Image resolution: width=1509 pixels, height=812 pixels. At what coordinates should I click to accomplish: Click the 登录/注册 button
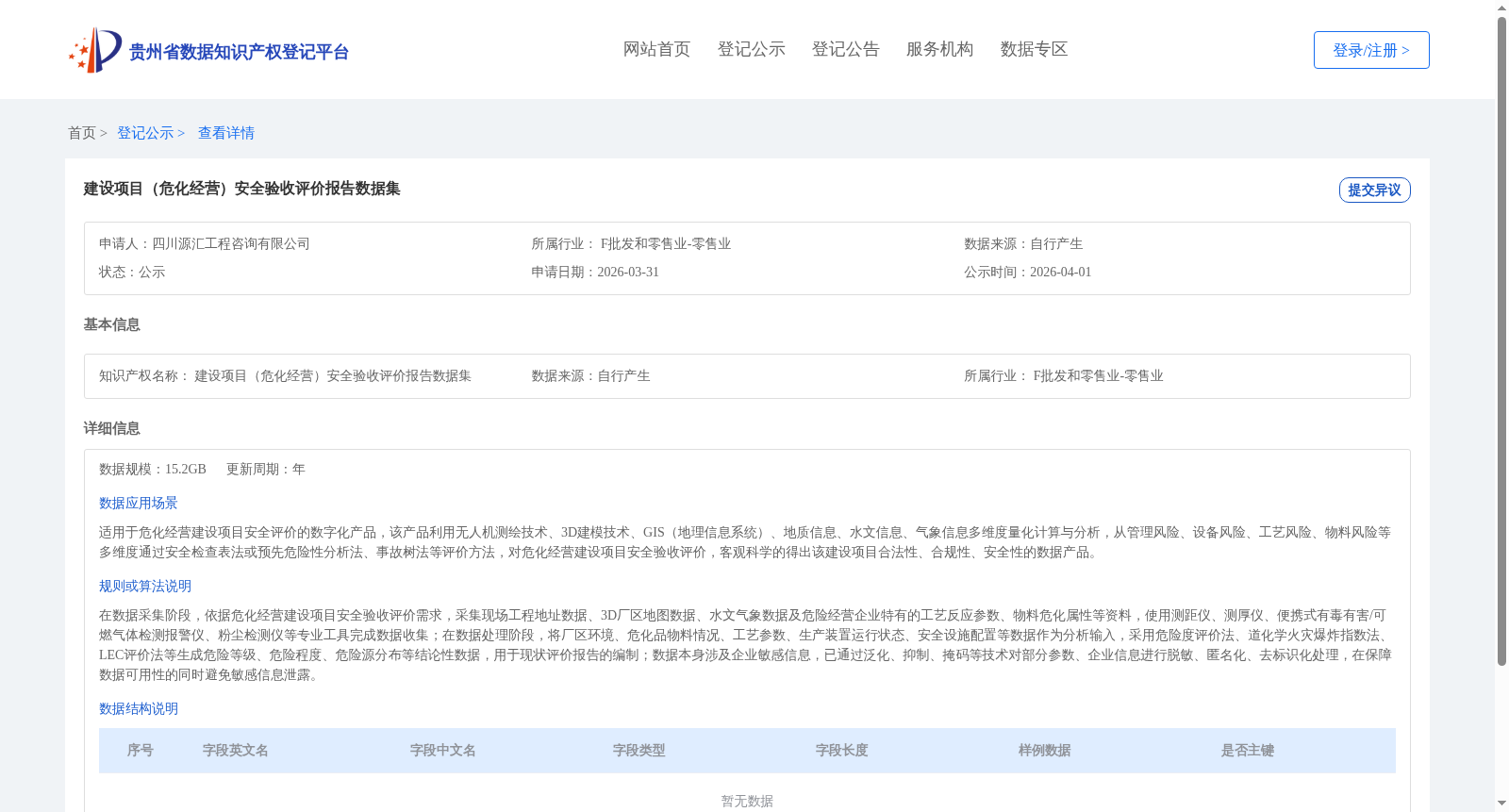pos(1371,50)
